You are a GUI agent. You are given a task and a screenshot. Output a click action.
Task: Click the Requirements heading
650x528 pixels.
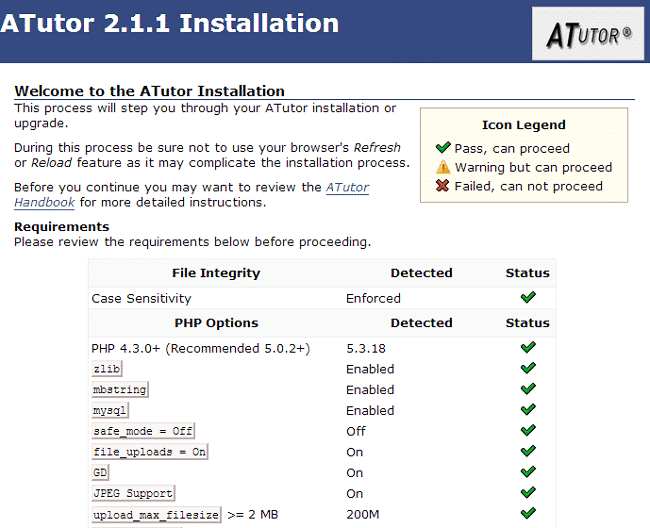click(x=62, y=227)
